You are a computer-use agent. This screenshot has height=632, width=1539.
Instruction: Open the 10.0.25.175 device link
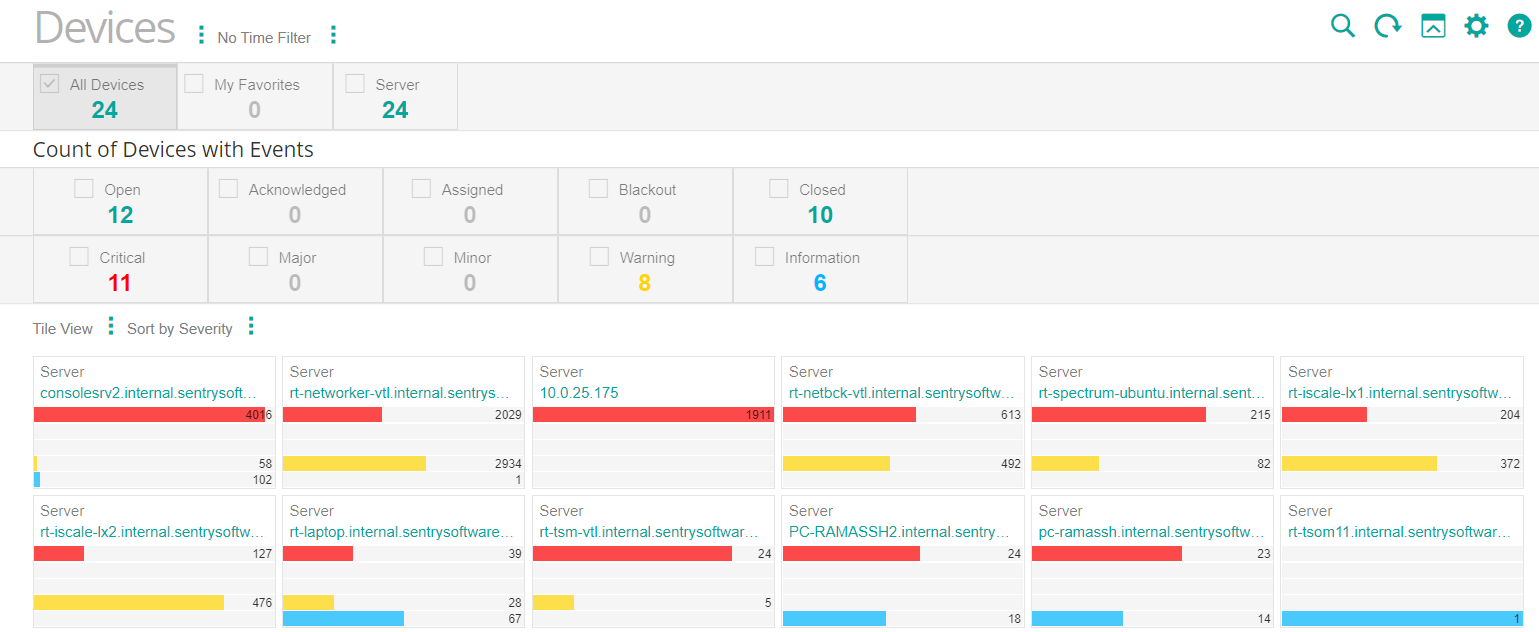click(x=578, y=392)
